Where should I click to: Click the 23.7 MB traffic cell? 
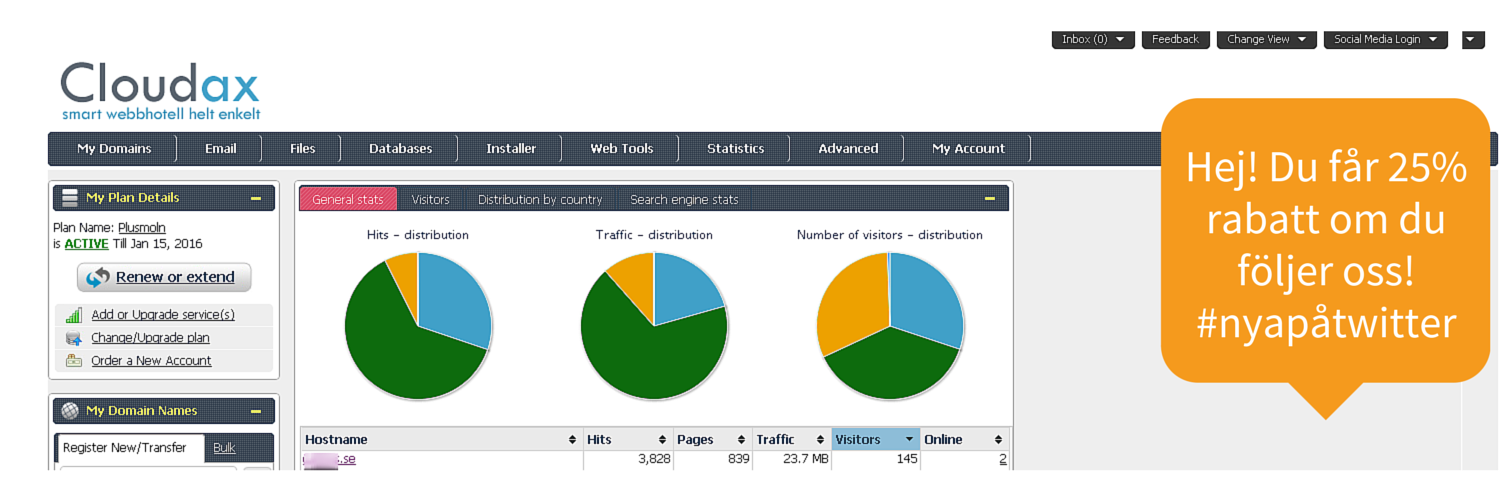(791, 460)
